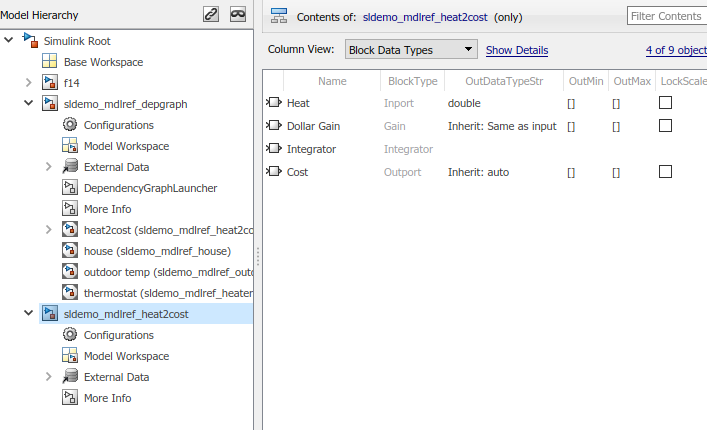Click the OutMax column header
Screen dimensions: 707x430
click(x=632, y=81)
